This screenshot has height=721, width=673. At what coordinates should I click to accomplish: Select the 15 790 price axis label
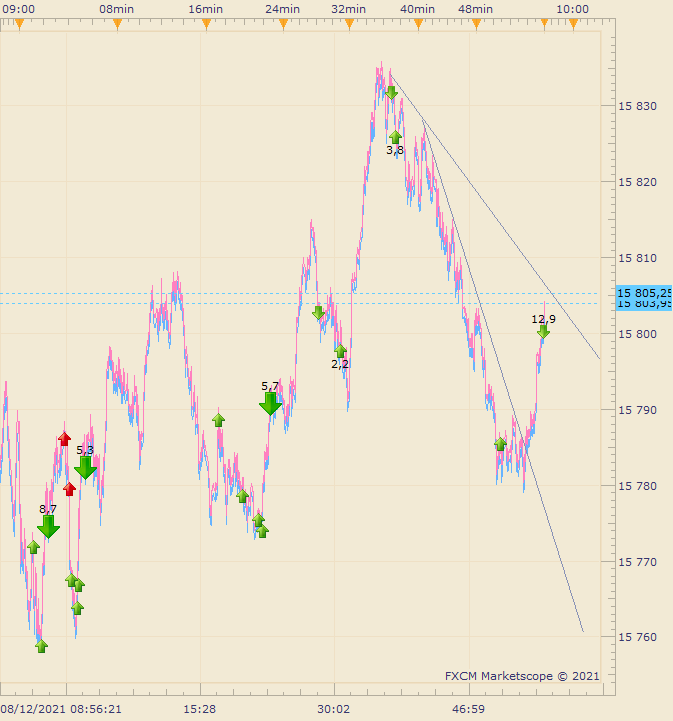[x=637, y=410]
